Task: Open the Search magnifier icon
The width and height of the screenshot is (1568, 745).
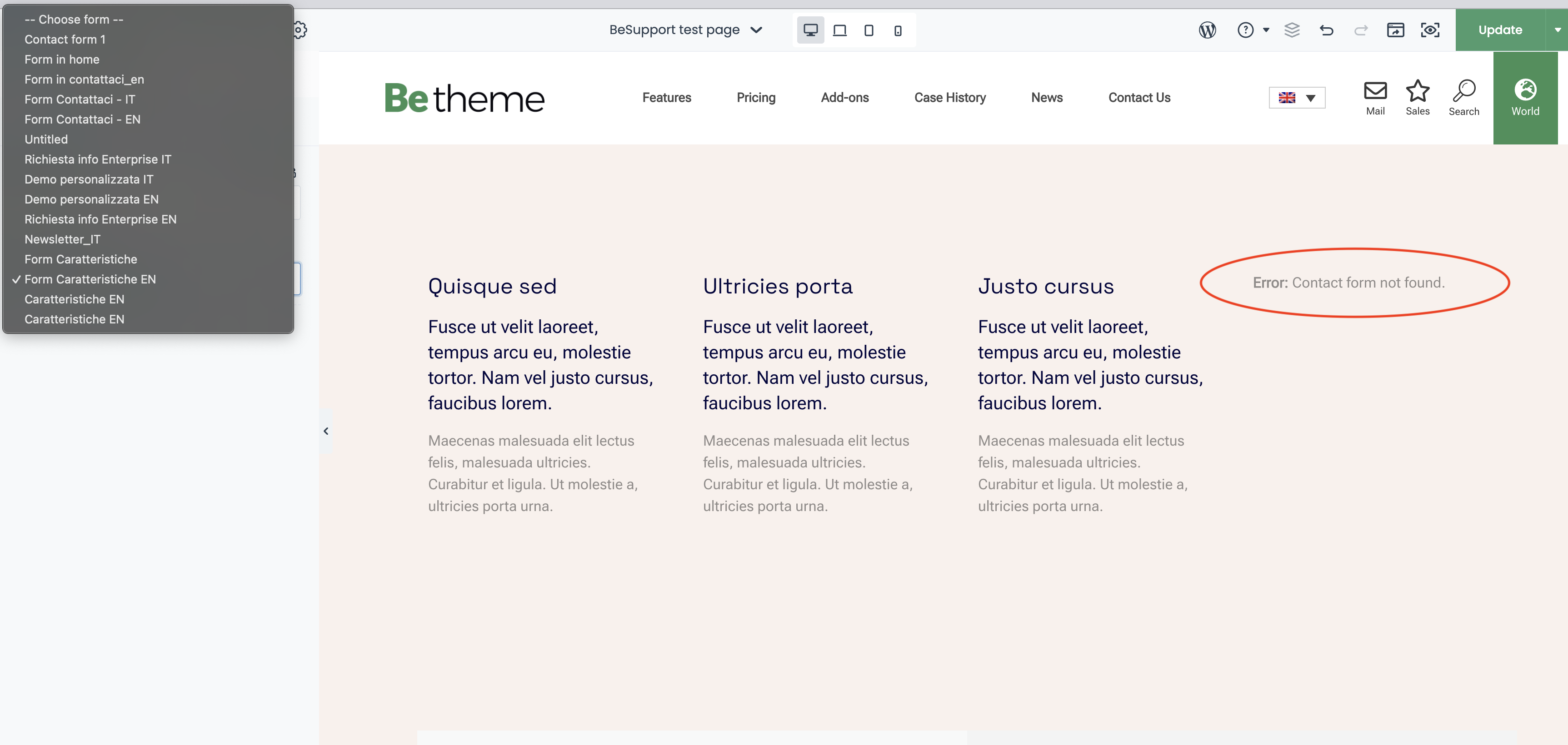Action: tap(1463, 91)
